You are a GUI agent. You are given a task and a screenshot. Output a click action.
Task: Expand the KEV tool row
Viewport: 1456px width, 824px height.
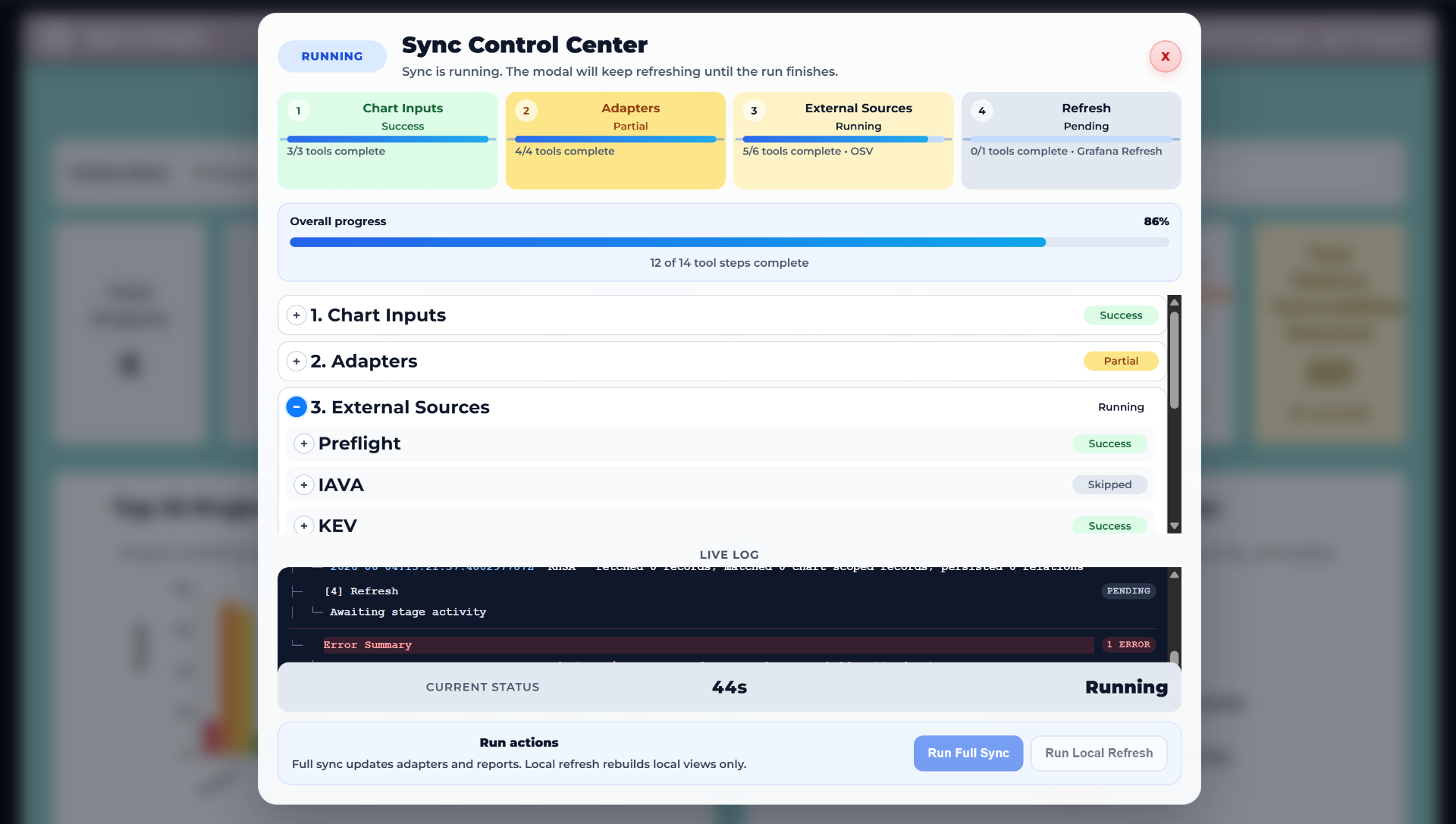(304, 525)
